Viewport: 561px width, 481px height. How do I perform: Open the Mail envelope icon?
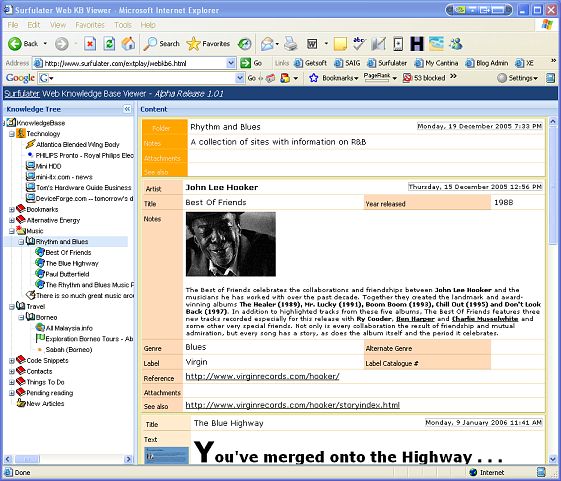coord(267,44)
